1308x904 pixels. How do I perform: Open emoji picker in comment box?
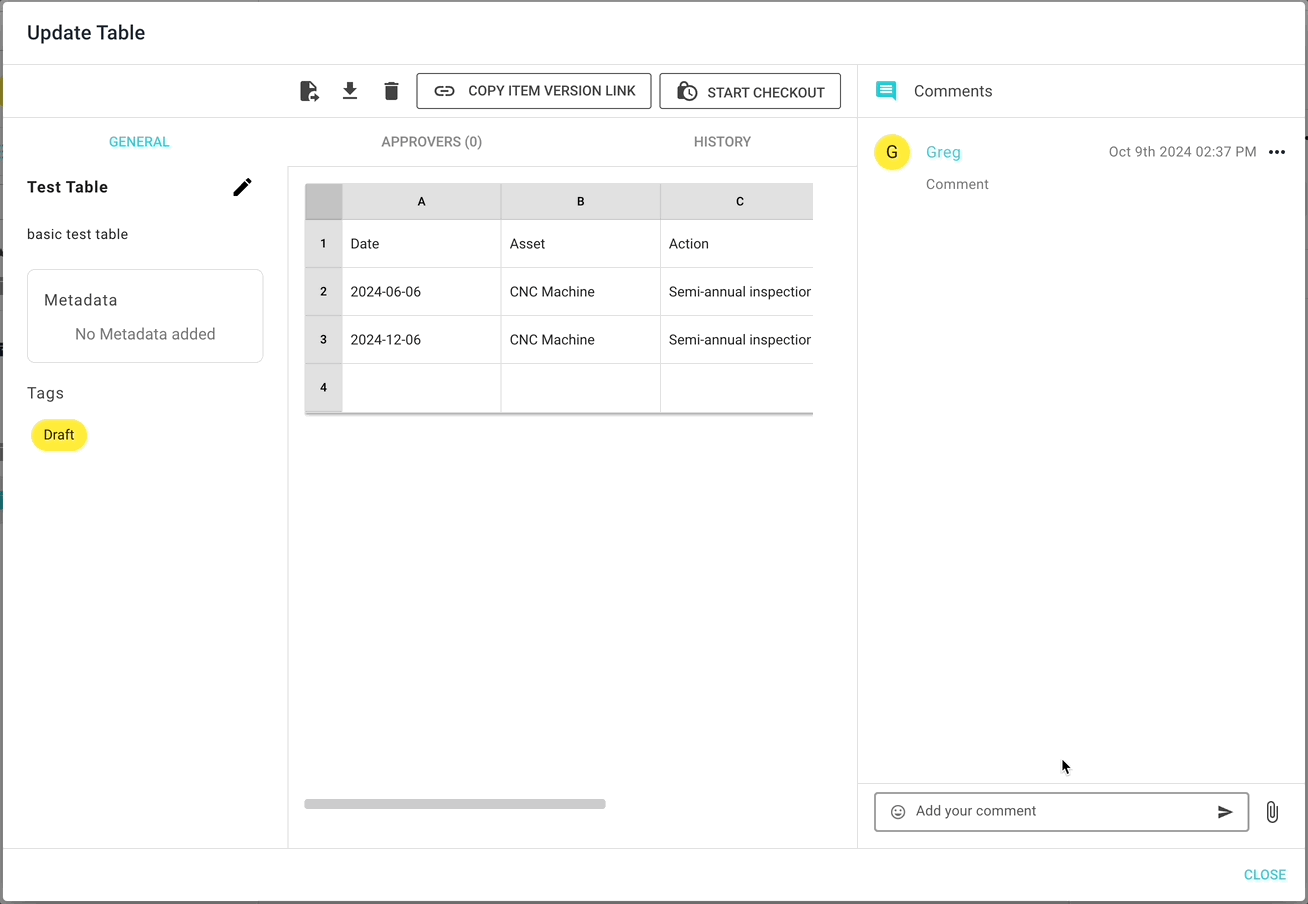(x=898, y=812)
